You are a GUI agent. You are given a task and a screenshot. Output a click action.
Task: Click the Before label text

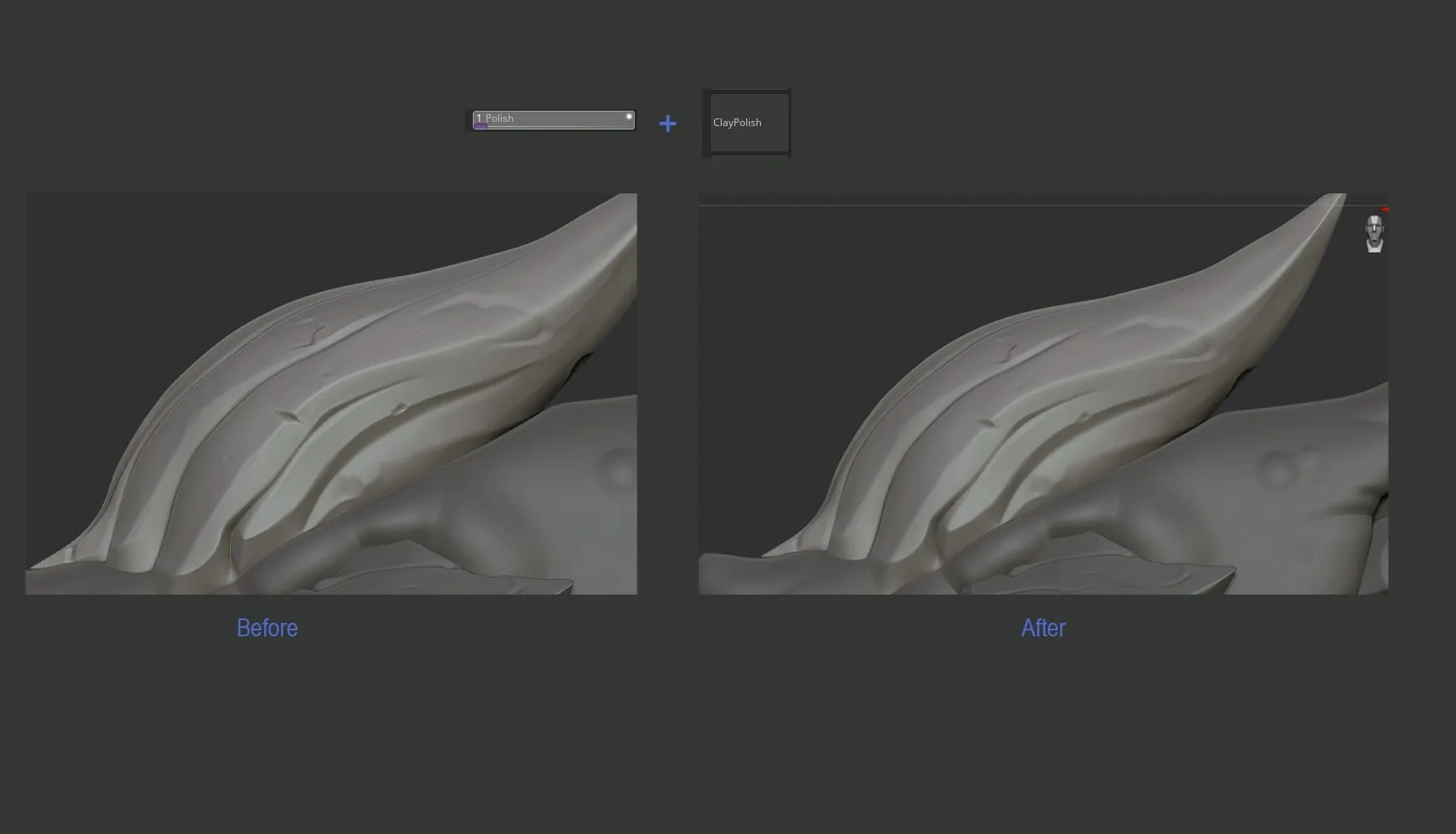click(x=268, y=628)
